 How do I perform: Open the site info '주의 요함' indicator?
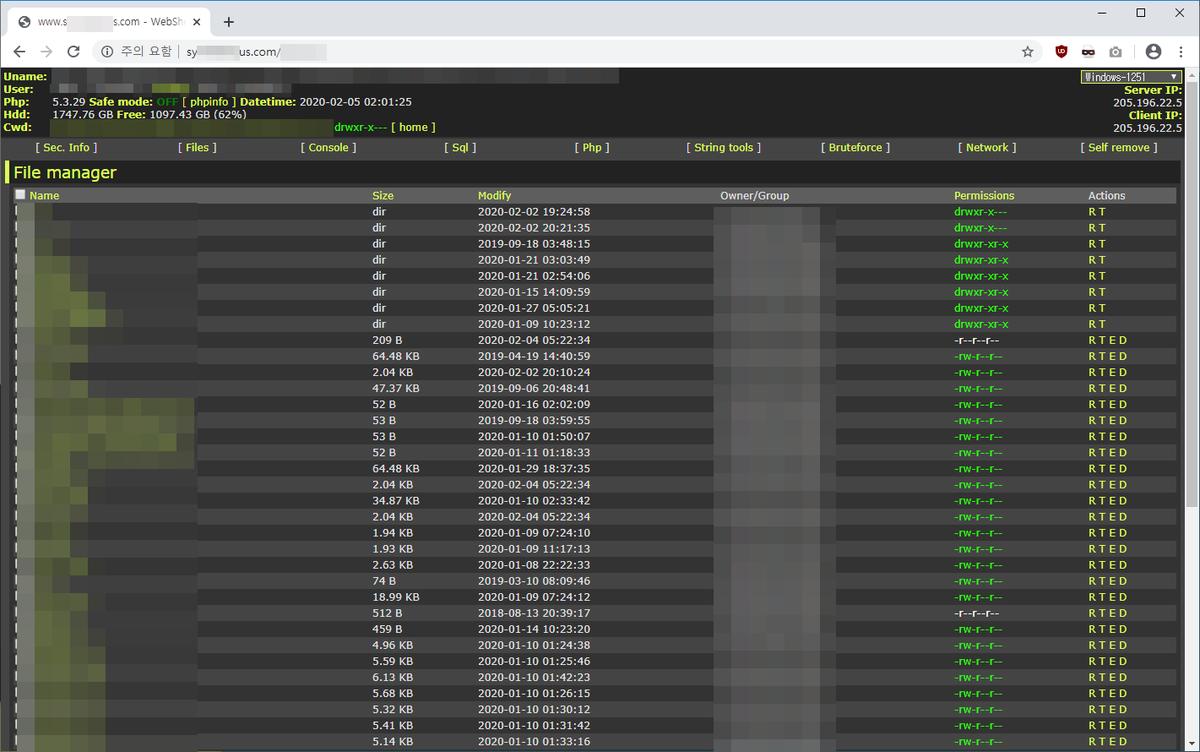coord(136,52)
